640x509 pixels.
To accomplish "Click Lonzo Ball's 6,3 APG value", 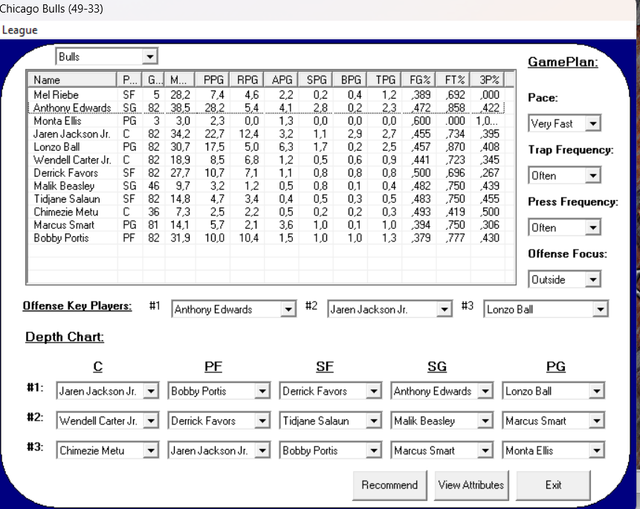I will (286, 147).
